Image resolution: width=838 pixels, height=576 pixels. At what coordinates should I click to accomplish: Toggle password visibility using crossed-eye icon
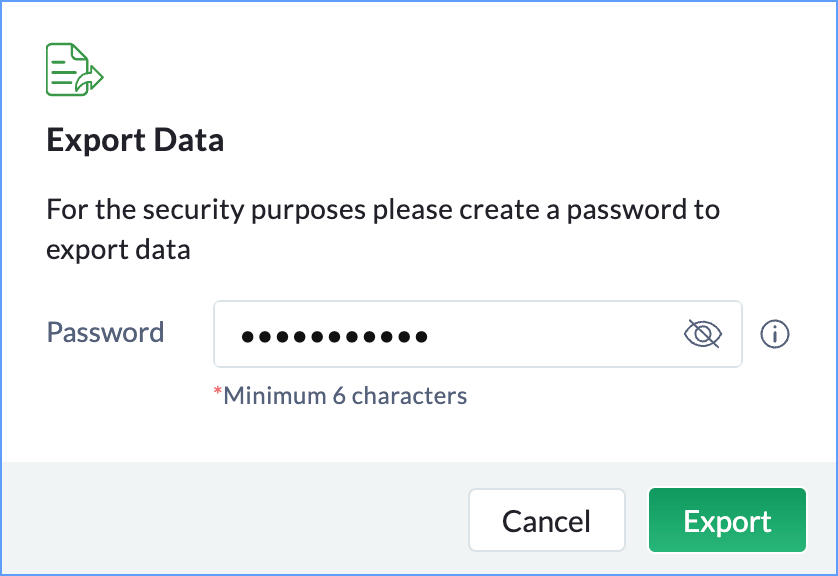pos(702,334)
